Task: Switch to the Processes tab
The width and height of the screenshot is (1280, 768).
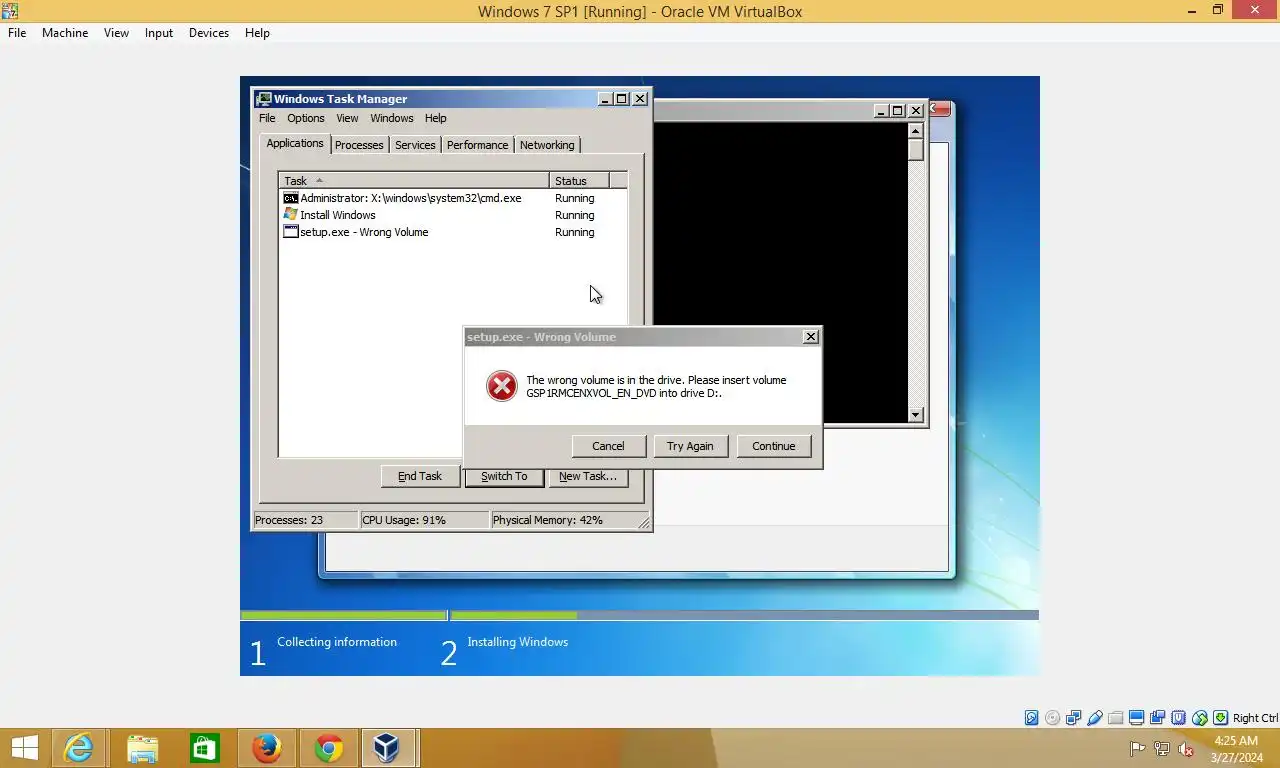Action: [359, 145]
